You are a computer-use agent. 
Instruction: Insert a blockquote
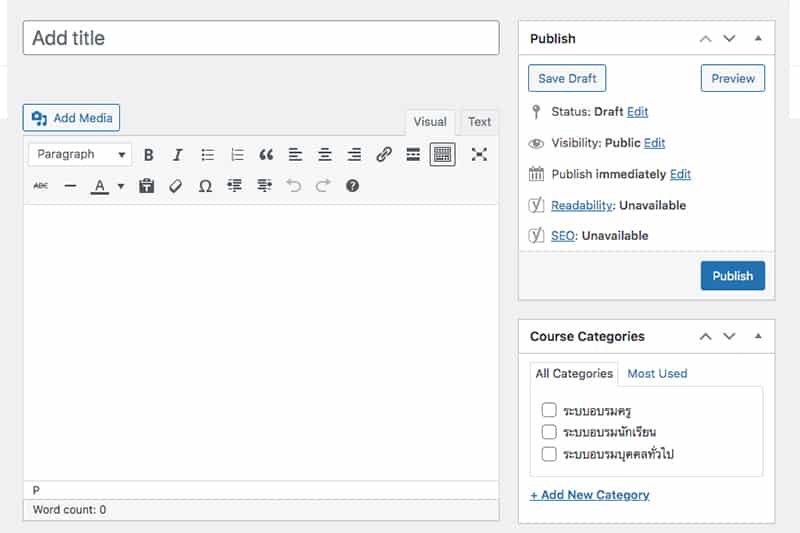click(x=266, y=155)
